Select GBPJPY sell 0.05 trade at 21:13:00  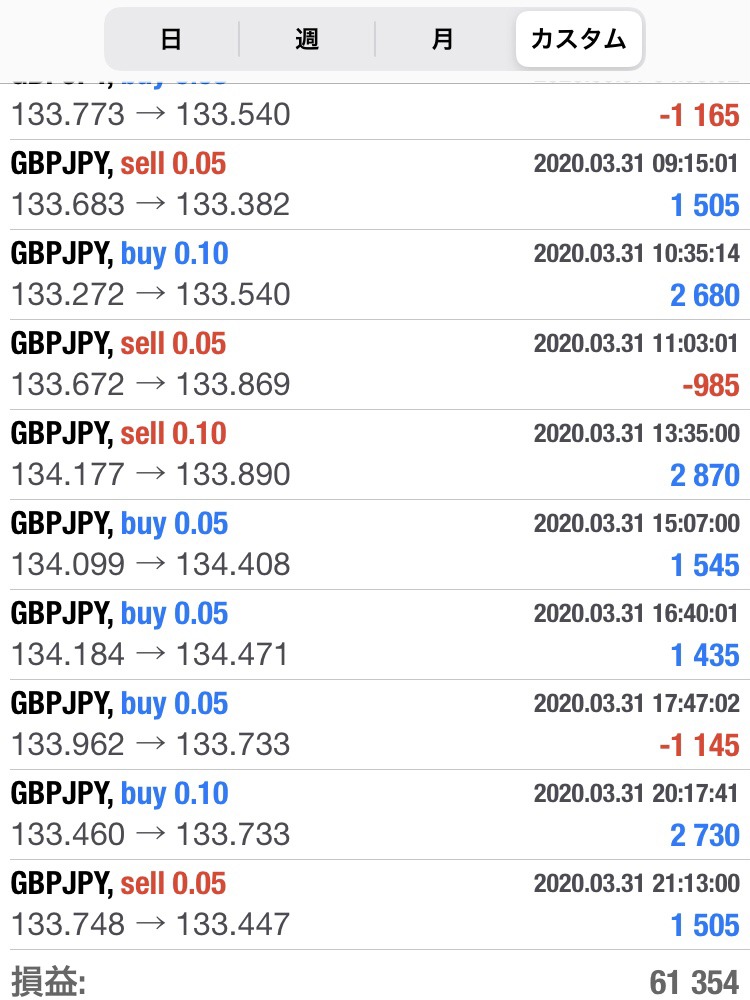[375, 904]
